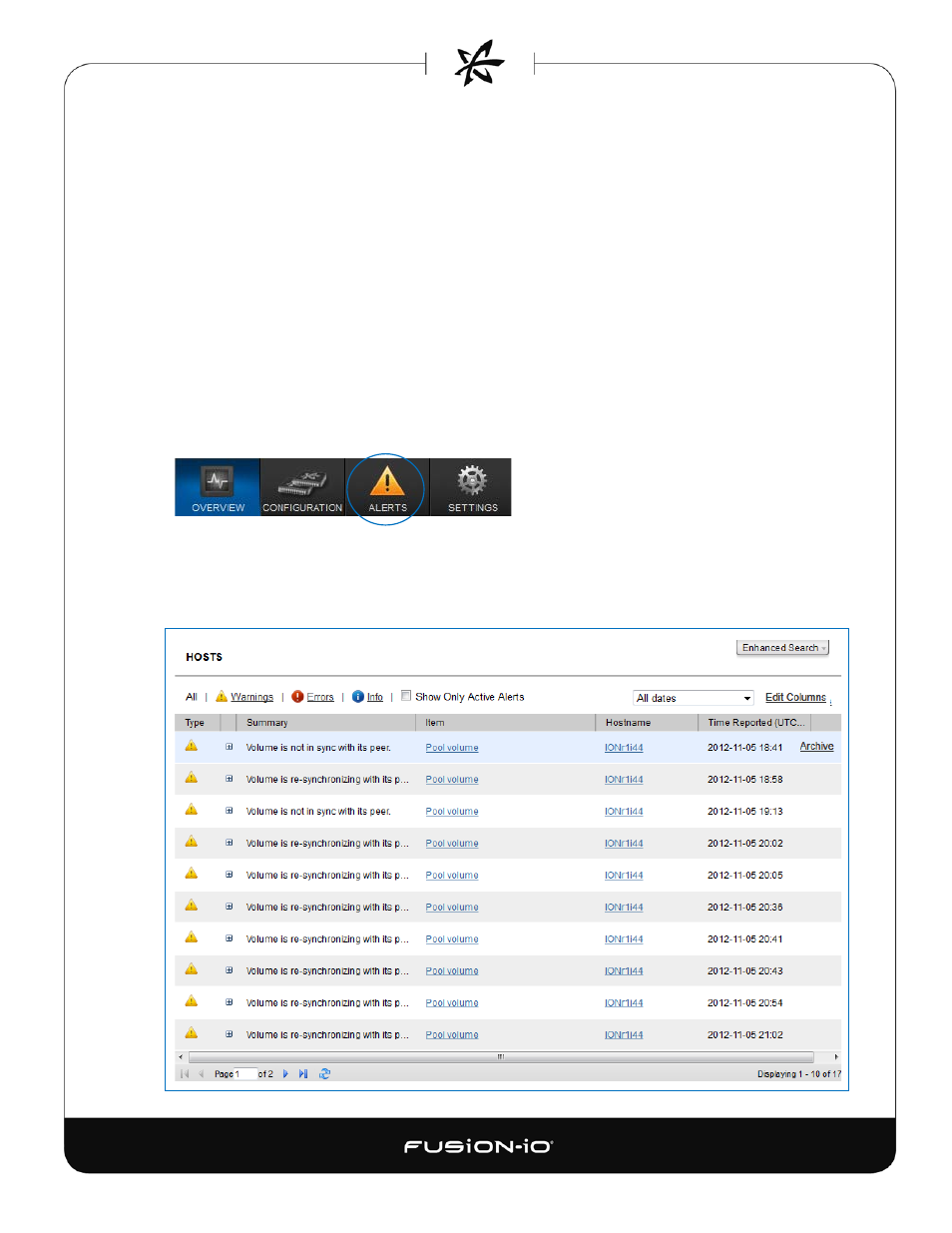Expand the alert row reported at 21:02
952x1233 pixels.
click(229, 1034)
